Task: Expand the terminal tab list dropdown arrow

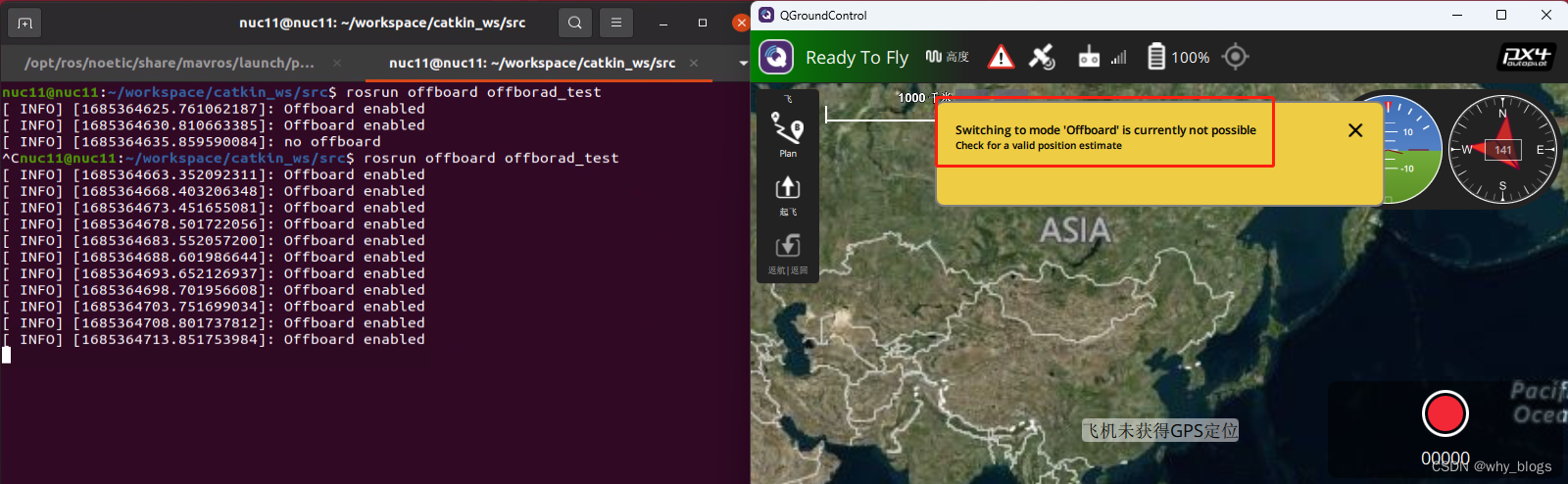Action: pos(743,63)
